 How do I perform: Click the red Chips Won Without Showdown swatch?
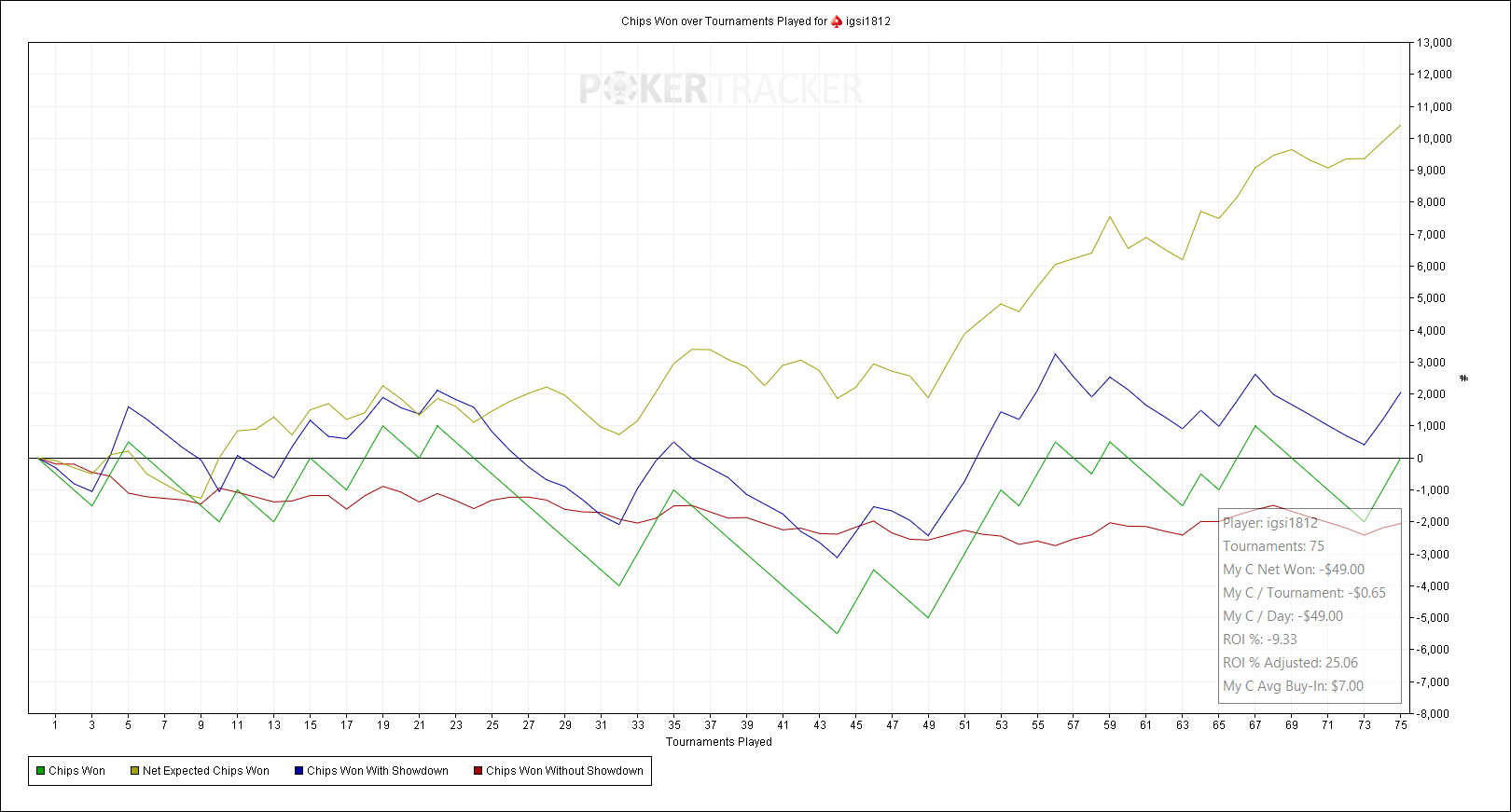pos(478,771)
